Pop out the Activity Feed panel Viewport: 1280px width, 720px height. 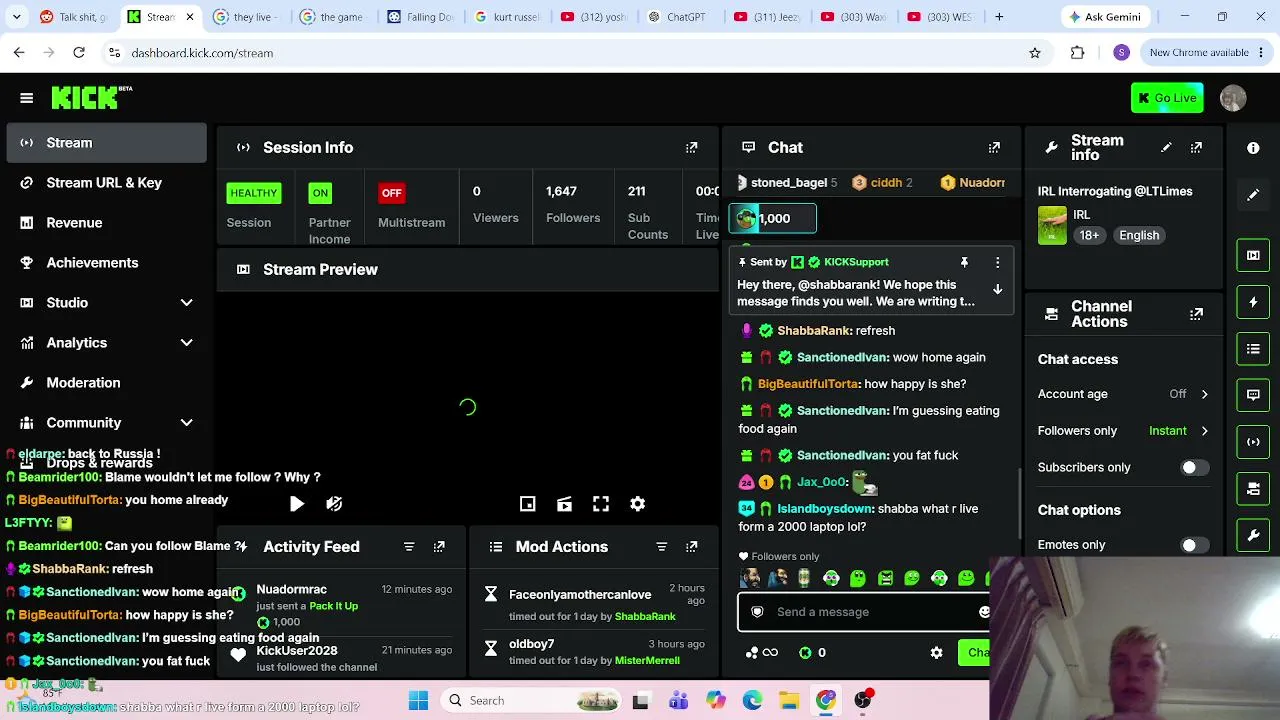pyautogui.click(x=439, y=547)
